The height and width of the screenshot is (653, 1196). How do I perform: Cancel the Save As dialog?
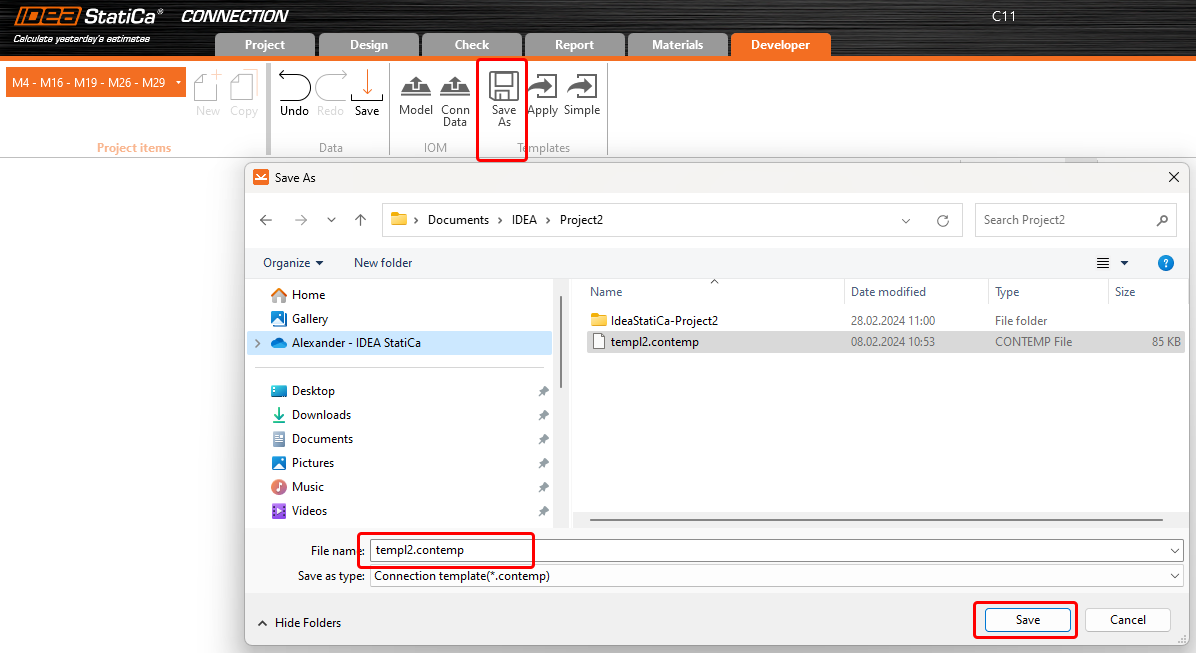[1128, 620]
